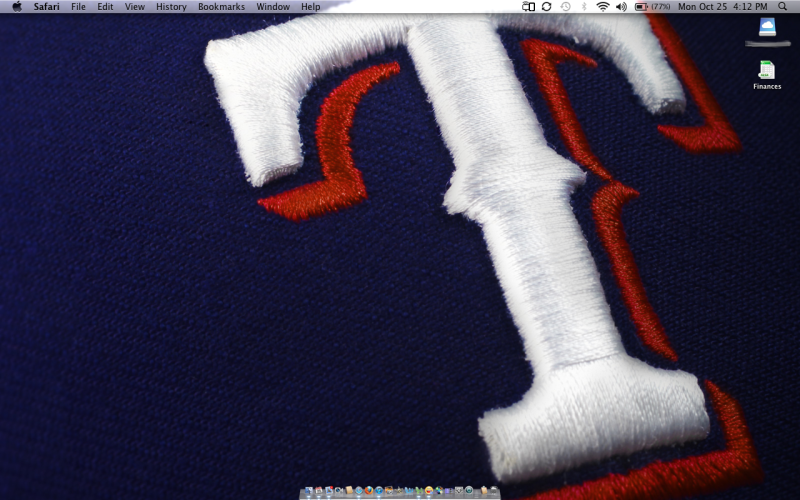This screenshot has width=800, height=500.
Task: Select the cloud drive desktop icon
Action: click(767, 27)
